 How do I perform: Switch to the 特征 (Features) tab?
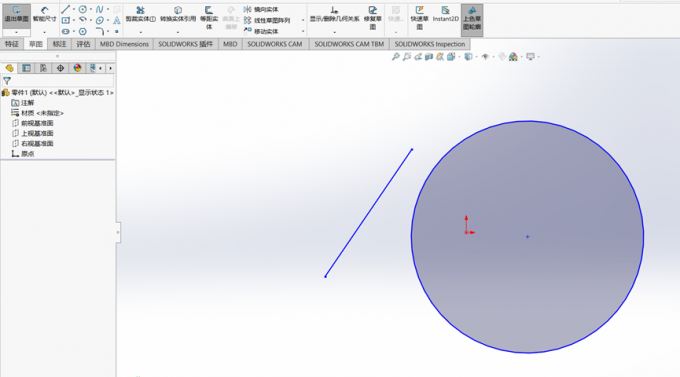tap(12, 44)
